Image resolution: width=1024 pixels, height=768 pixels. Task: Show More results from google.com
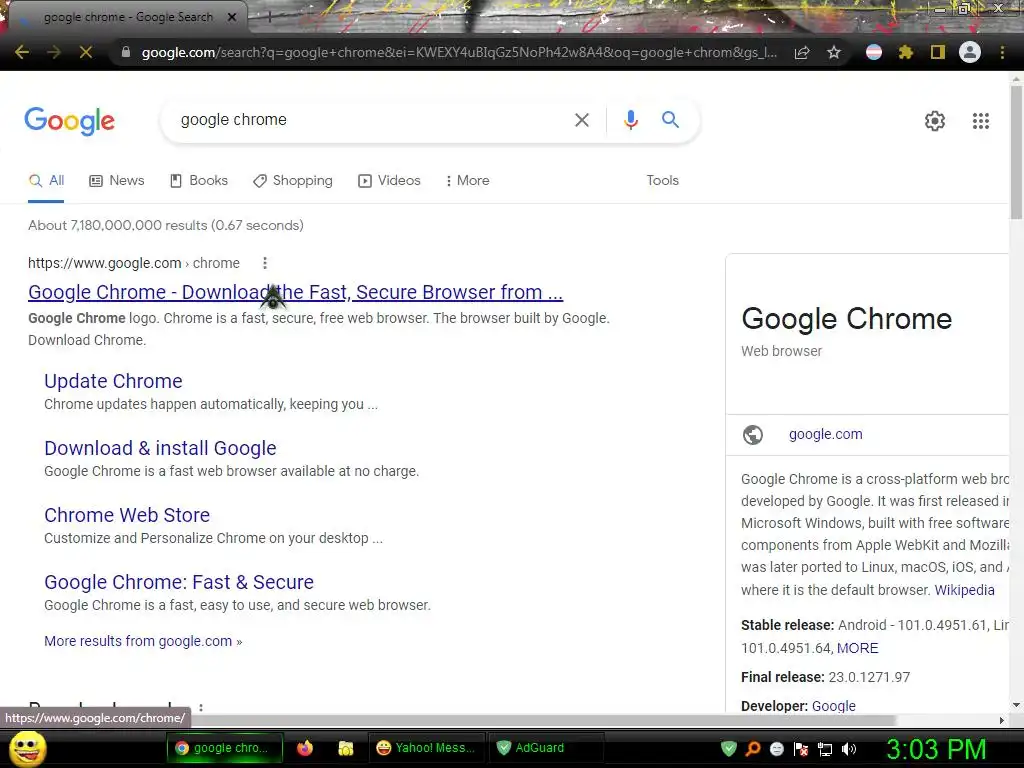[x=143, y=641]
